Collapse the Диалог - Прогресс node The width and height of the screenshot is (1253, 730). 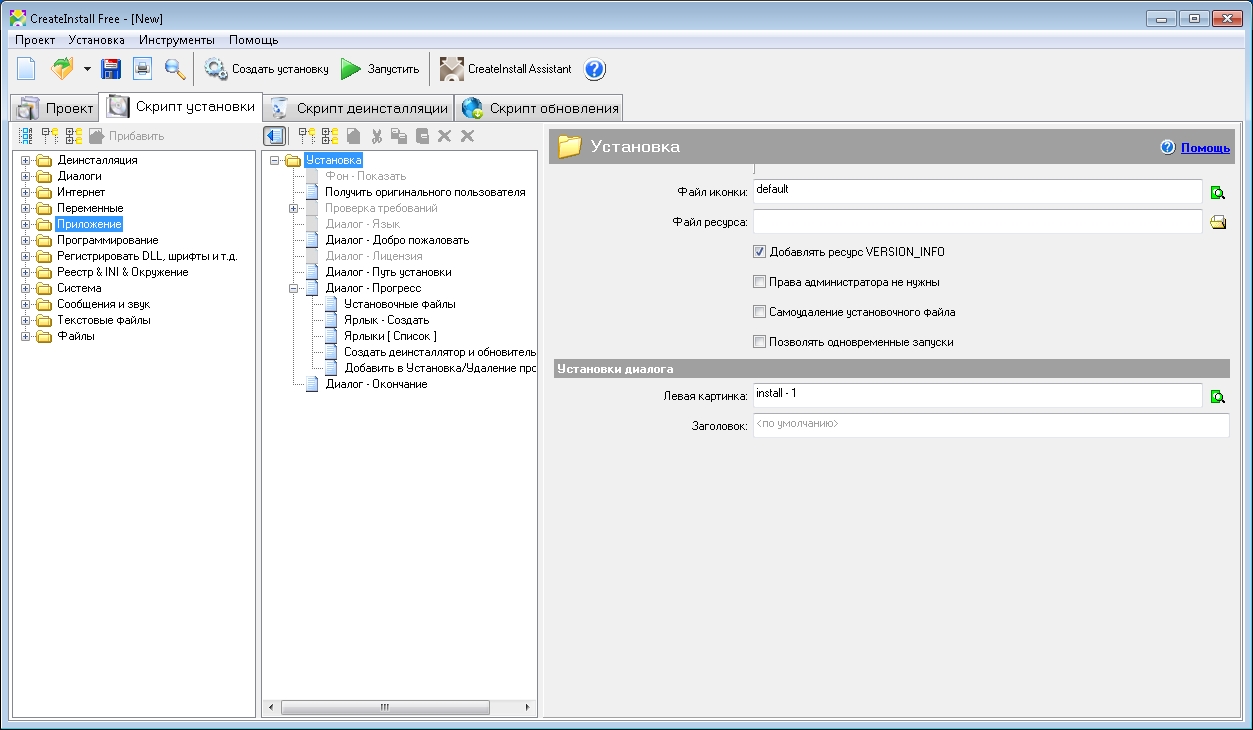(294, 288)
